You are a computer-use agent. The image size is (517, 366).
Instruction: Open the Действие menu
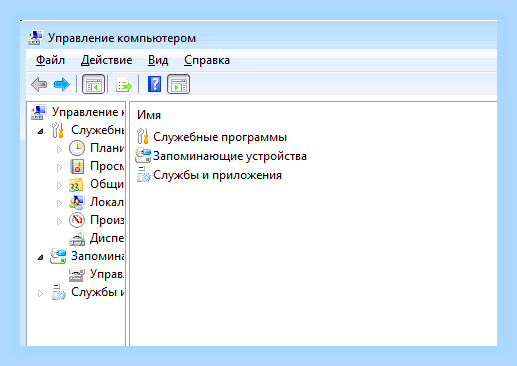point(106,60)
